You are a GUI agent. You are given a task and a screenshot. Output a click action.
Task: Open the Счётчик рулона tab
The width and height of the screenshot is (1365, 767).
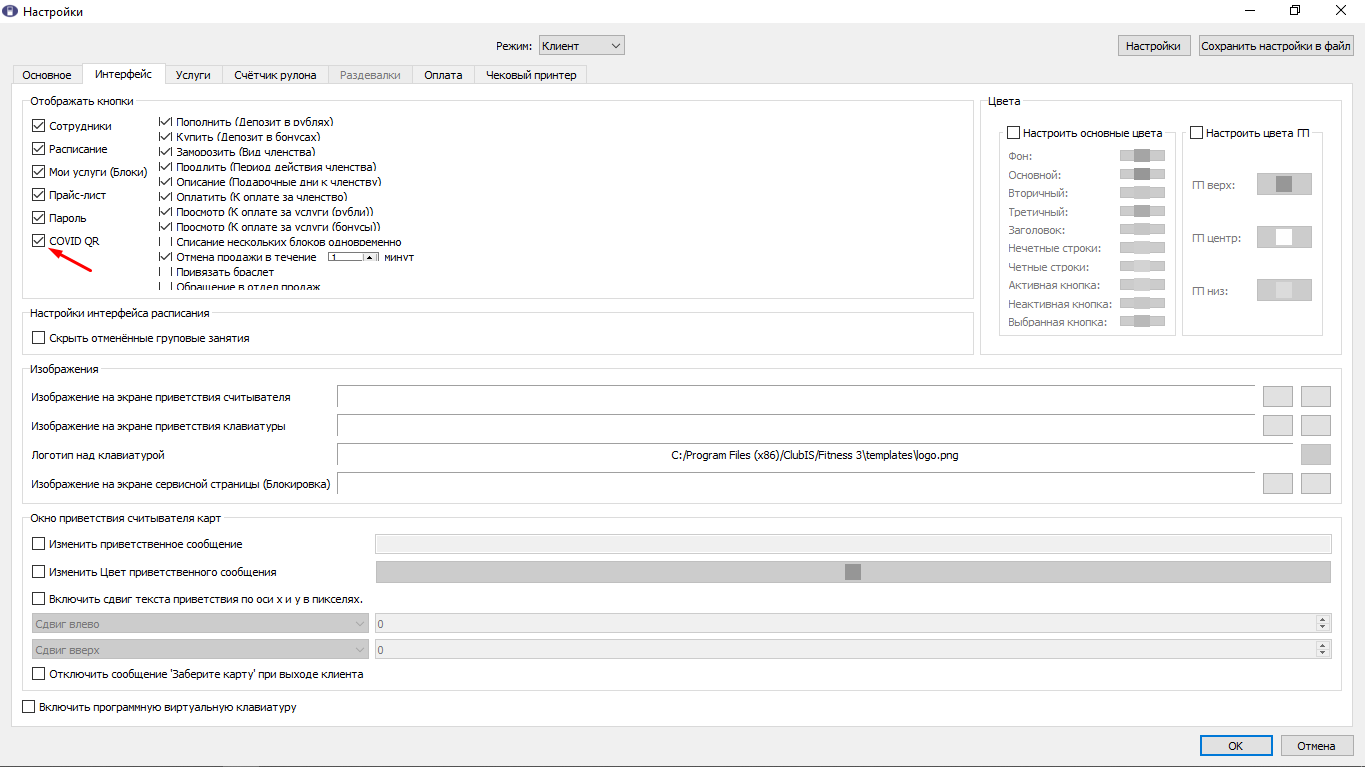[276, 75]
